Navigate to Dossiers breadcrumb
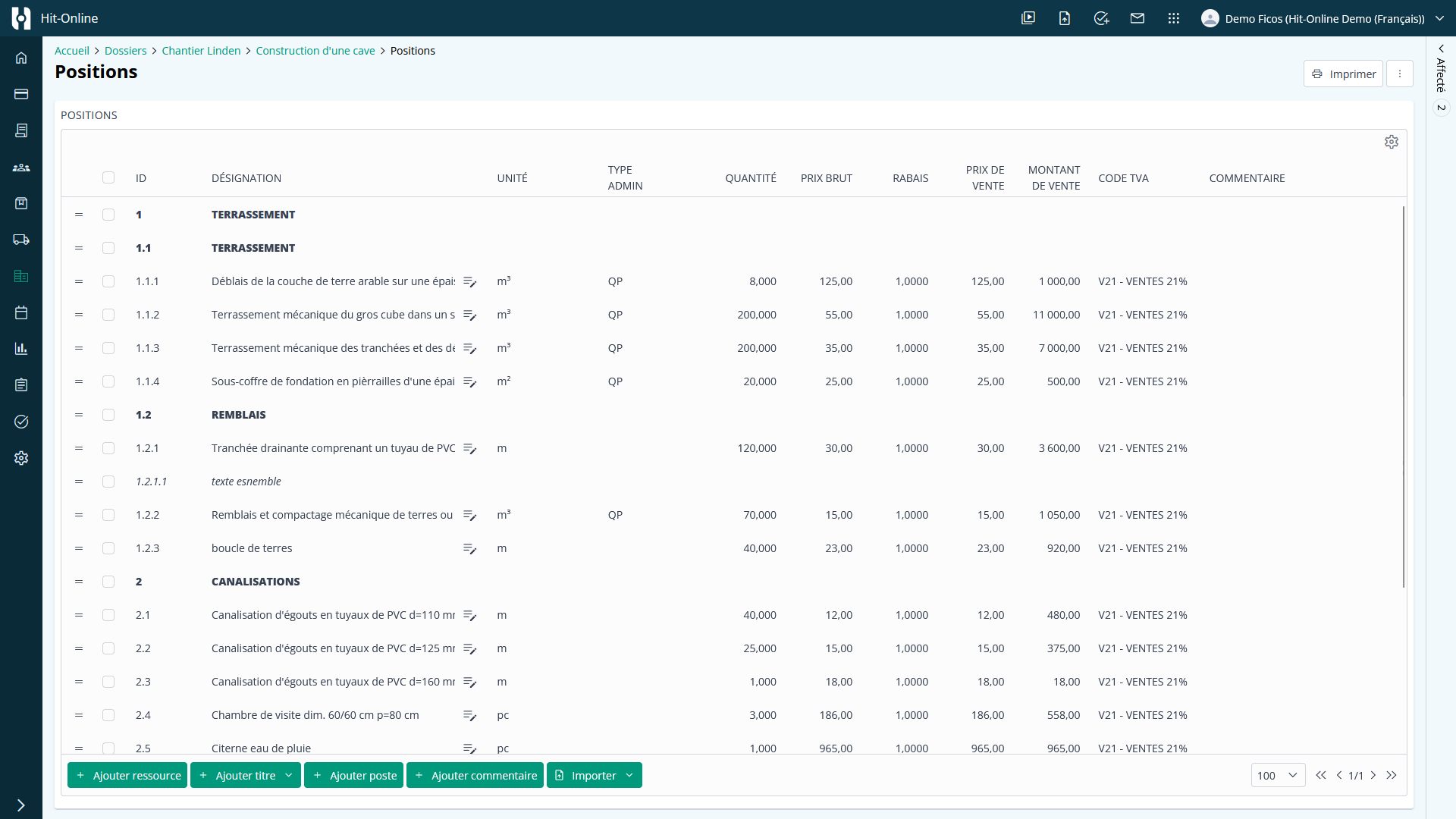Viewport: 1456px width, 819px height. [x=125, y=51]
